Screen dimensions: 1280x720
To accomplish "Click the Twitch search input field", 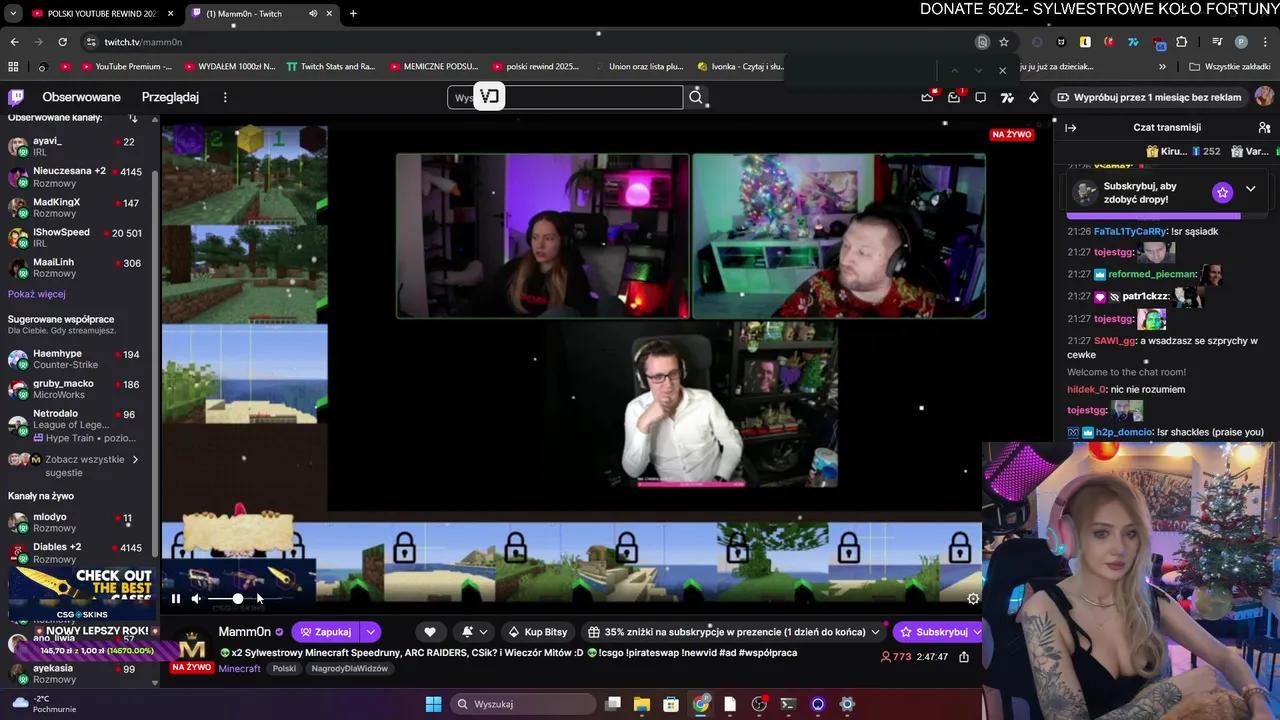I will tap(565, 97).
